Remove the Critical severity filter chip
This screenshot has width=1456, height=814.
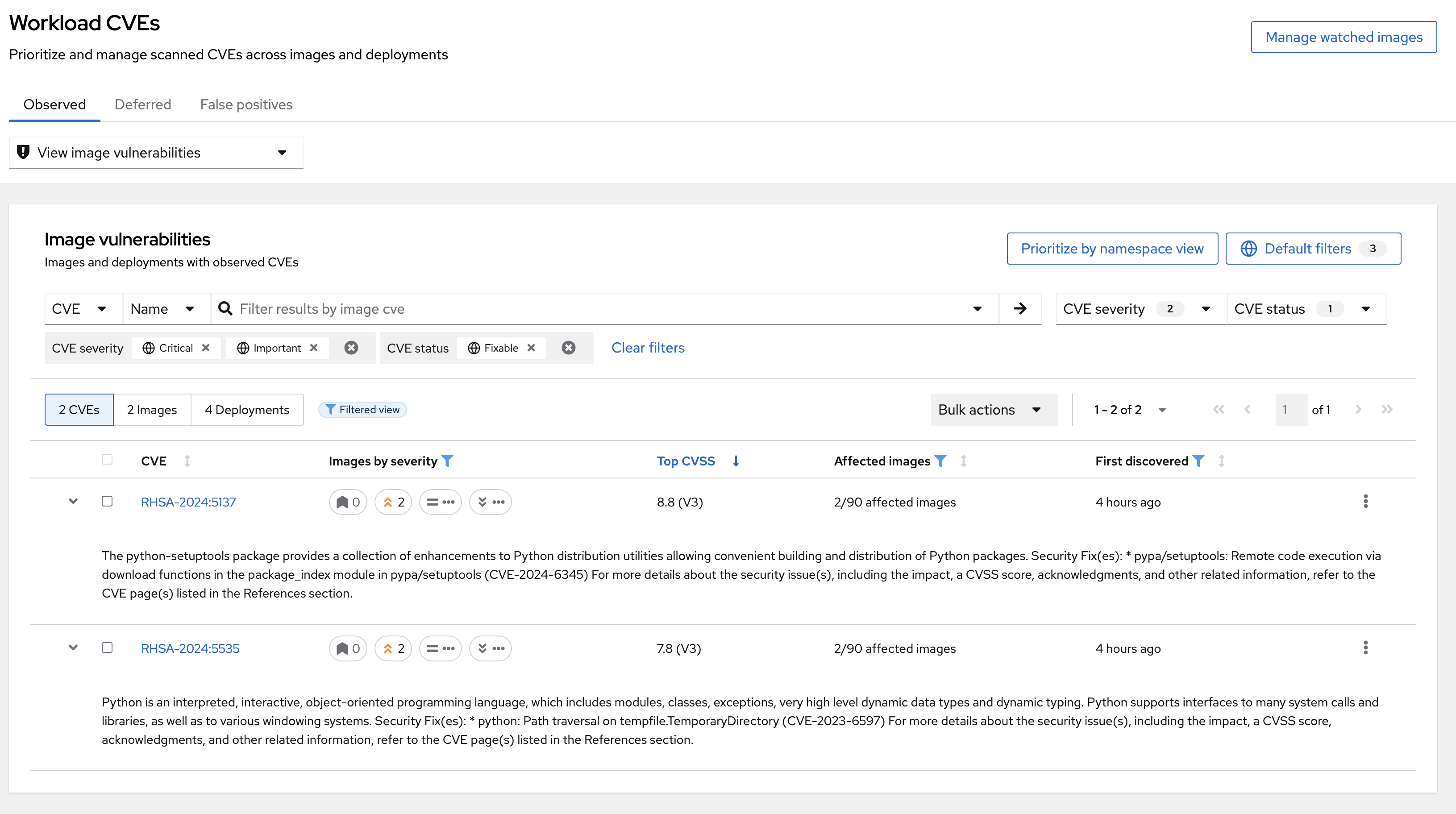point(206,348)
